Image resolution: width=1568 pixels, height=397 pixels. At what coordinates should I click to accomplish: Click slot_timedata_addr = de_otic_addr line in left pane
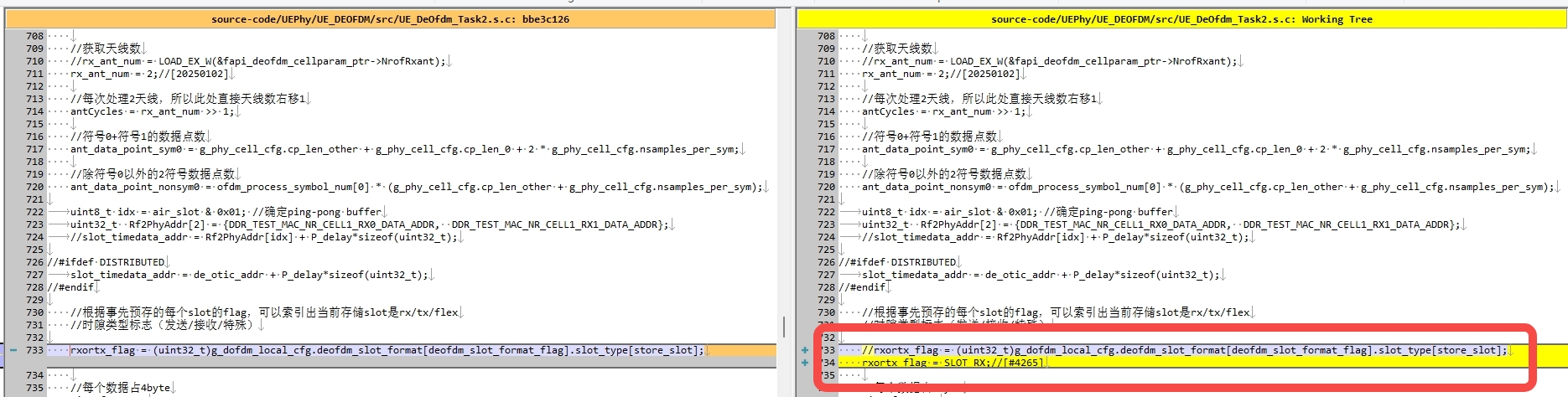click(249, 275)
